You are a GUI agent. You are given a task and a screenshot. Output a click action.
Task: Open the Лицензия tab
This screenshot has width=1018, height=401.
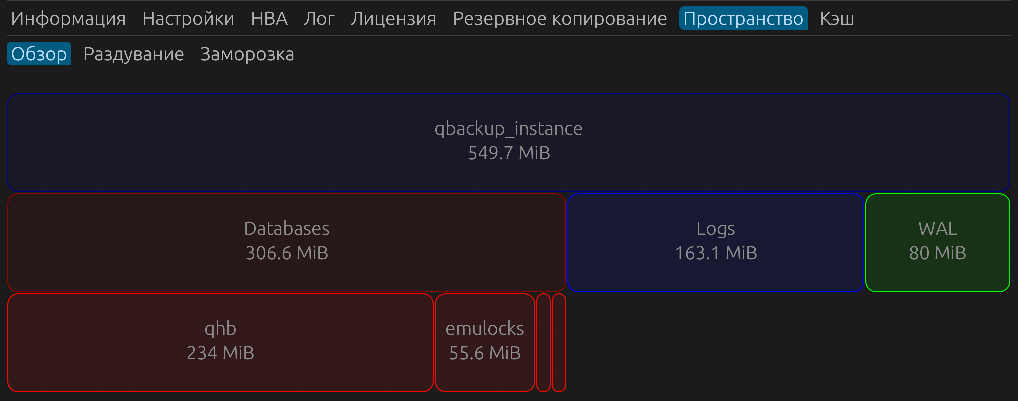(394, 19)
